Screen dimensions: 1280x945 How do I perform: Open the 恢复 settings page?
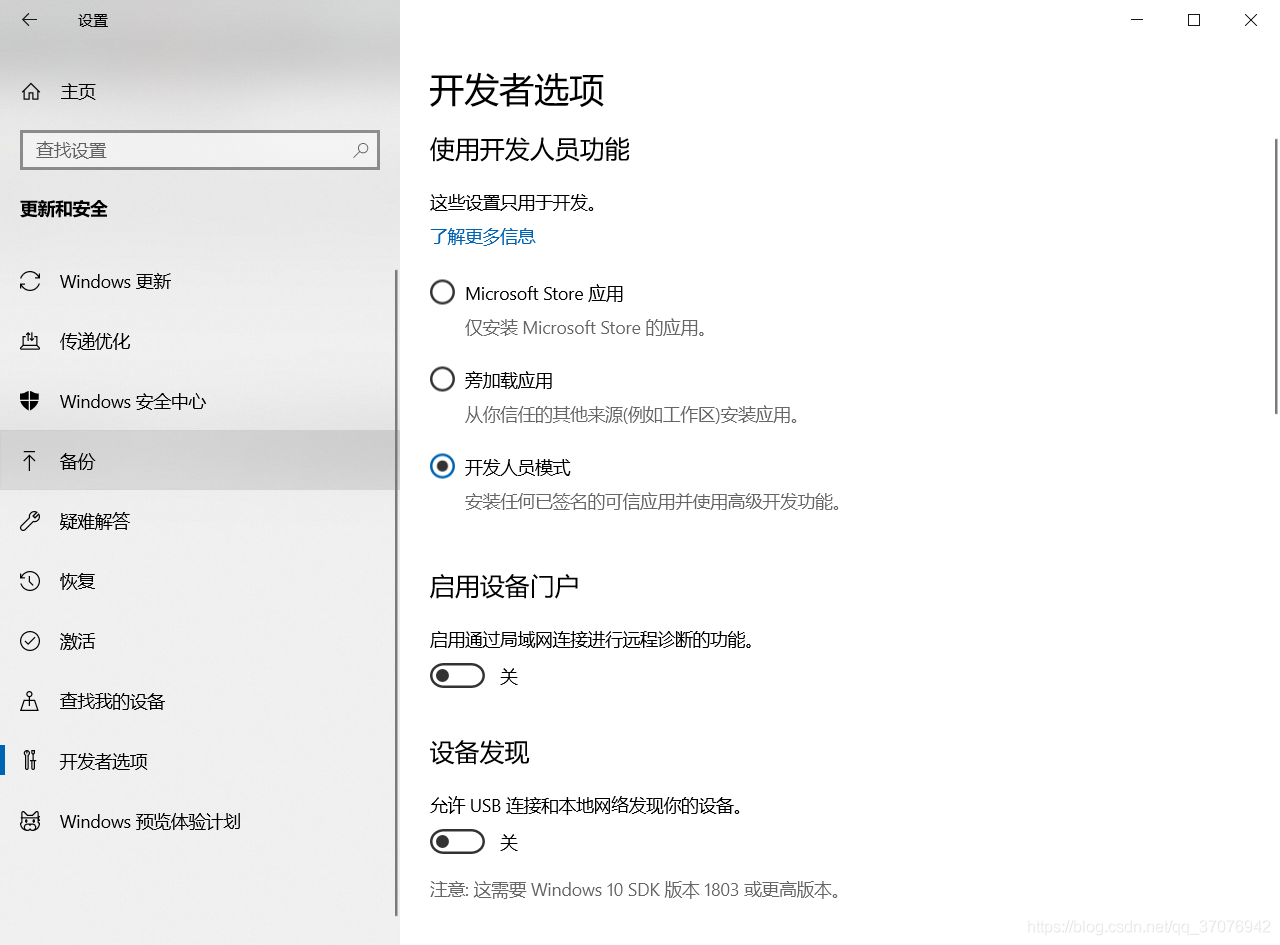click(x=199, y=582)
